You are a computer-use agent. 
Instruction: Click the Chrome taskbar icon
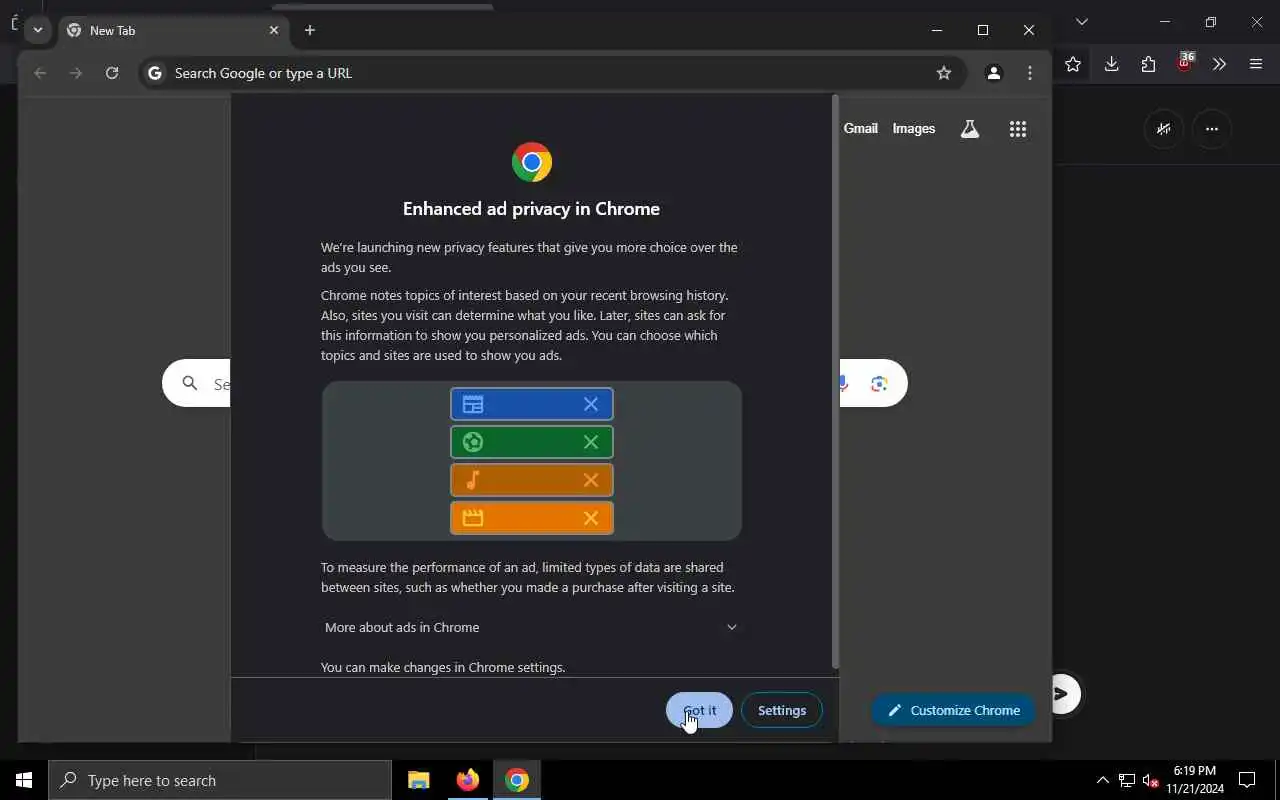tap(517, 780)
